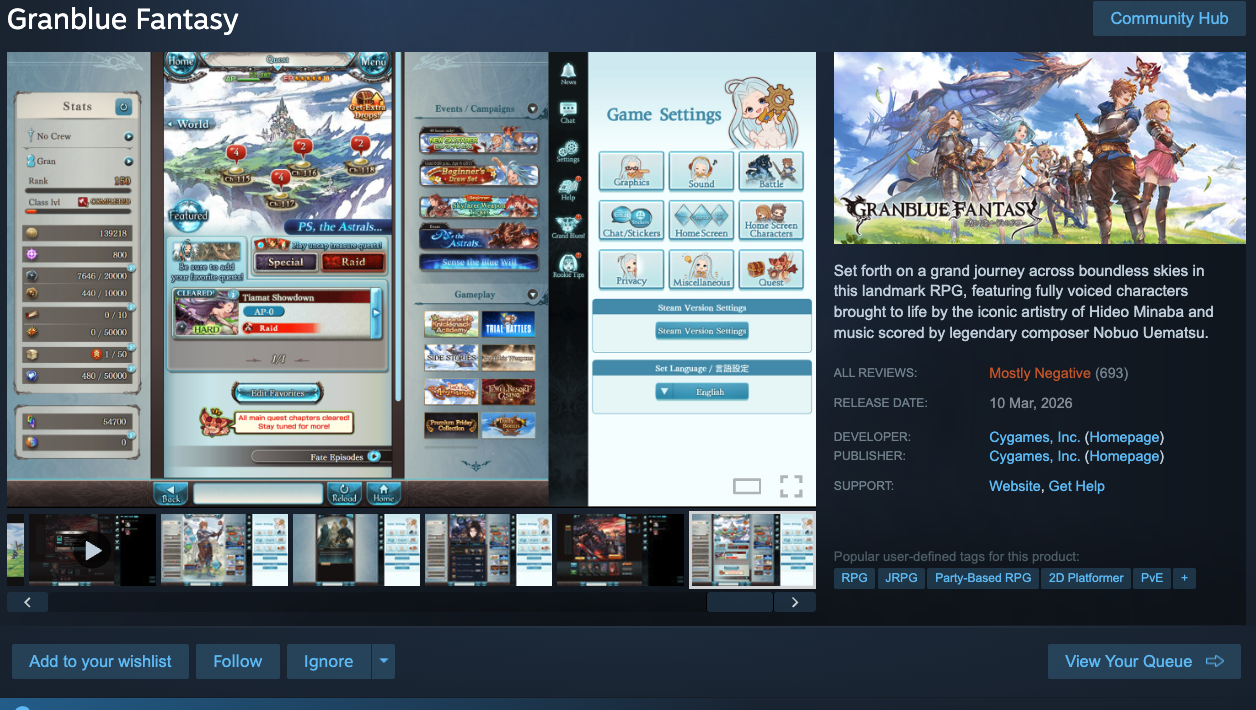This screenshot has height=710, width=1256.
Task: Open the publisher's Homepage link
Action: pyautogui.click(x=1124, y=456)
